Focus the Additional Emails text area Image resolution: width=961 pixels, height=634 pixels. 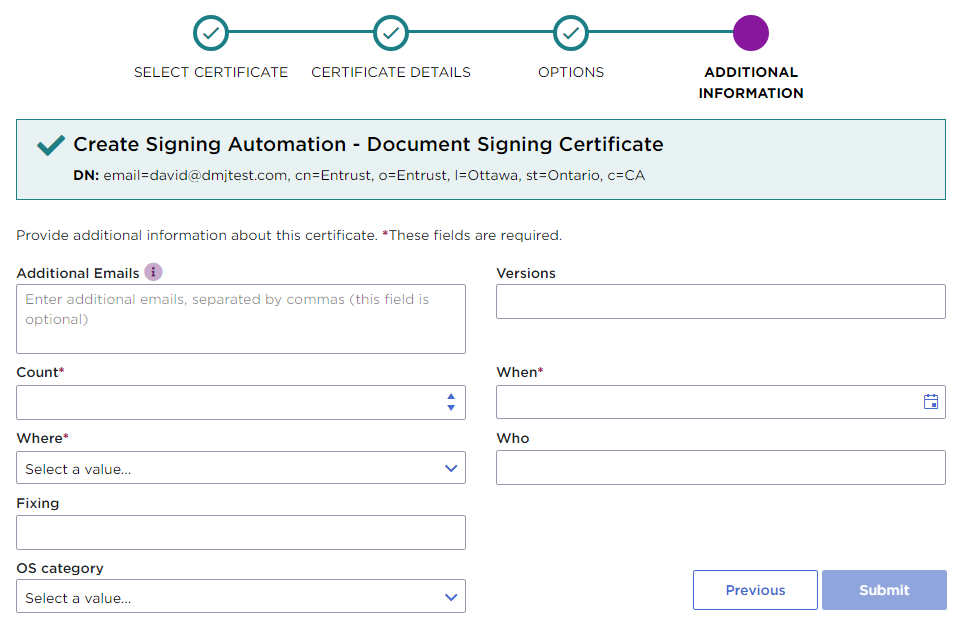240,319
